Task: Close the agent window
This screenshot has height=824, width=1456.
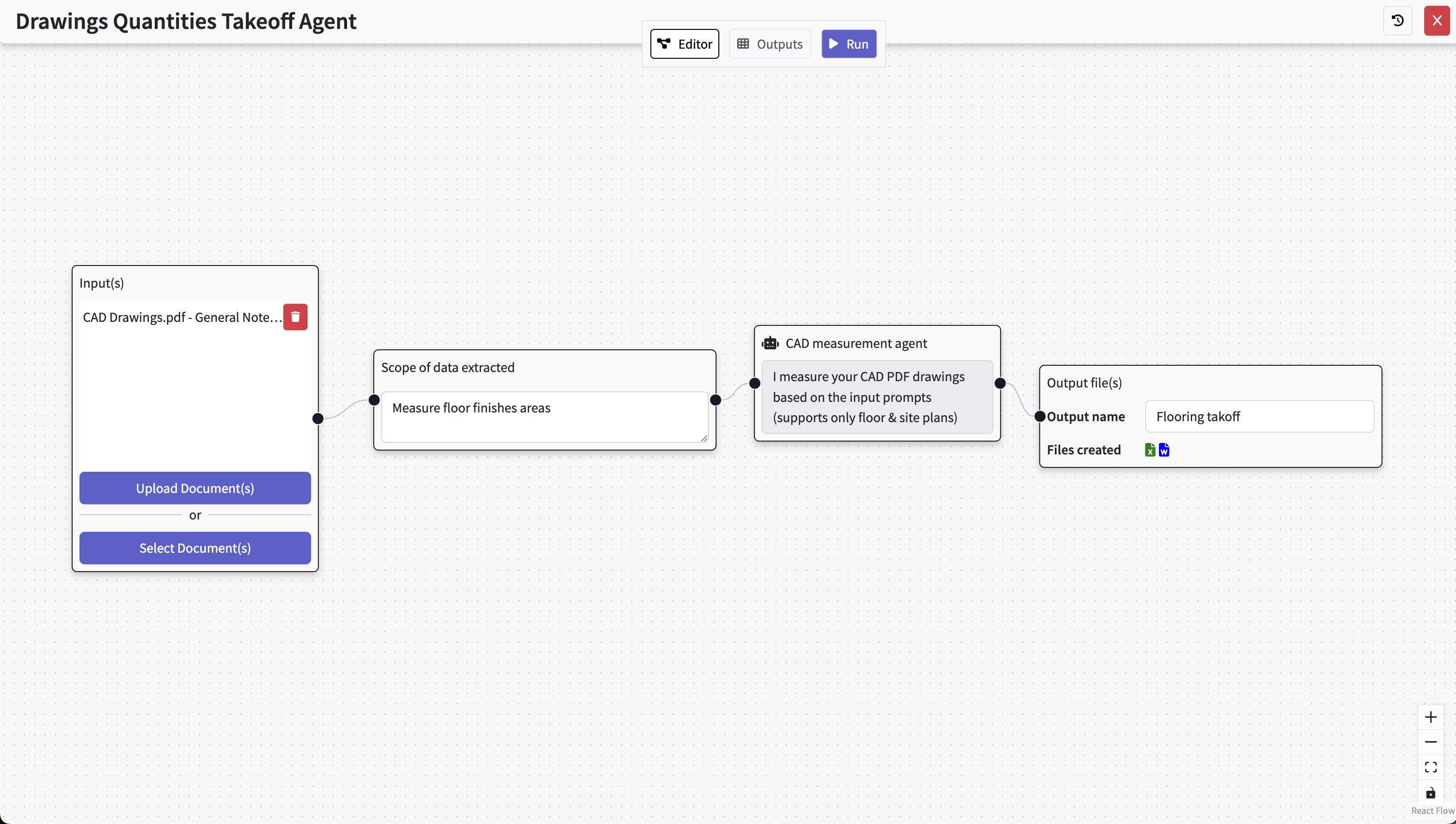Action: [x=1437, y=21]
